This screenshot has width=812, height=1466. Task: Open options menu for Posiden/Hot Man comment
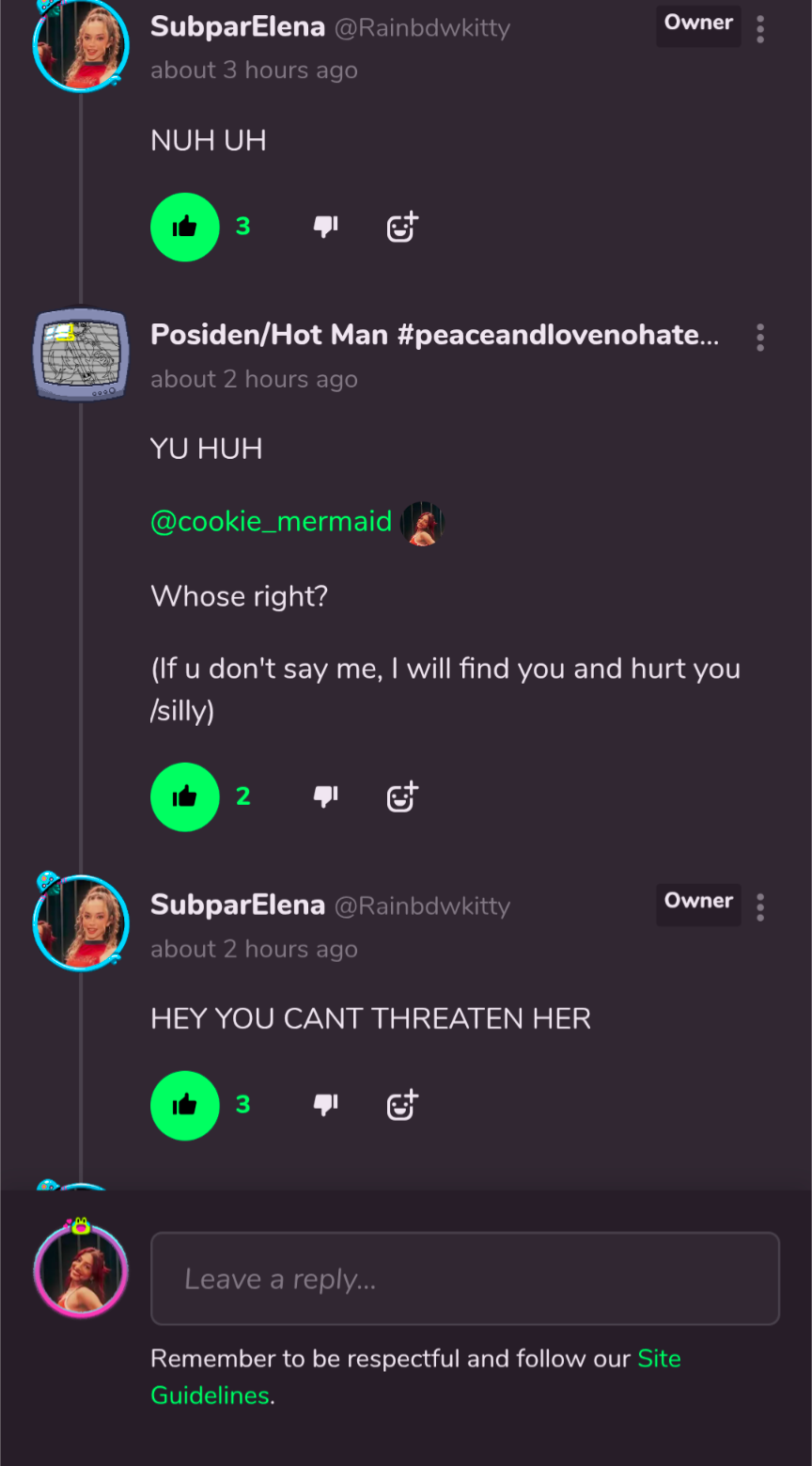point(760,338)
